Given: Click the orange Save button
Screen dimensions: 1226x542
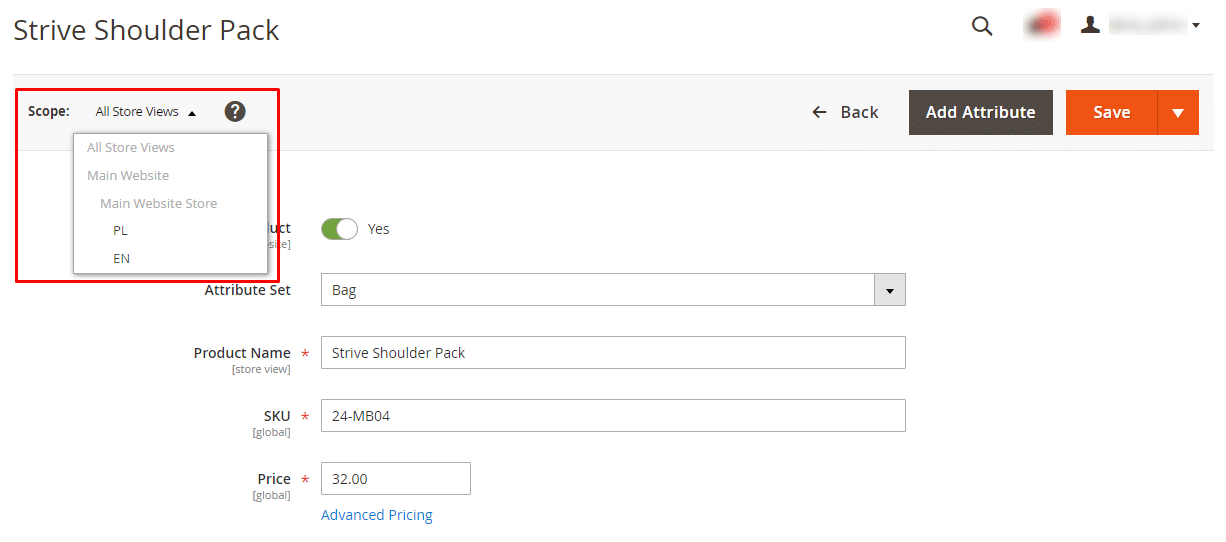Looking at the screenshot, I should click(1111, 113).
